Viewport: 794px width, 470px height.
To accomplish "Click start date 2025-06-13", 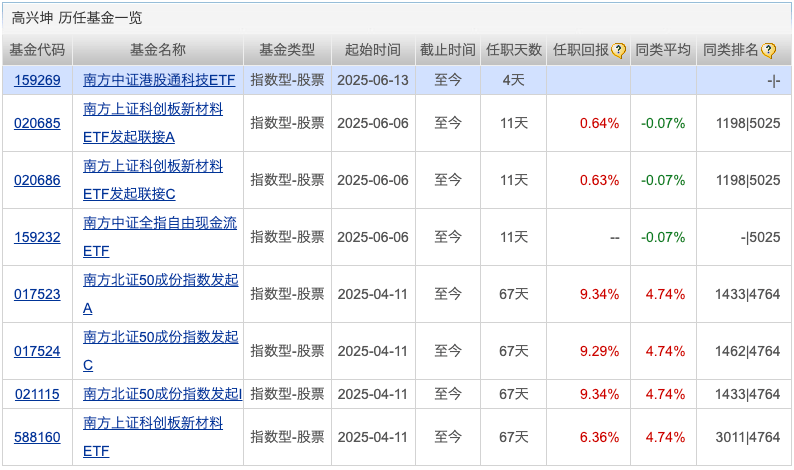I will (x=373, y=80).
